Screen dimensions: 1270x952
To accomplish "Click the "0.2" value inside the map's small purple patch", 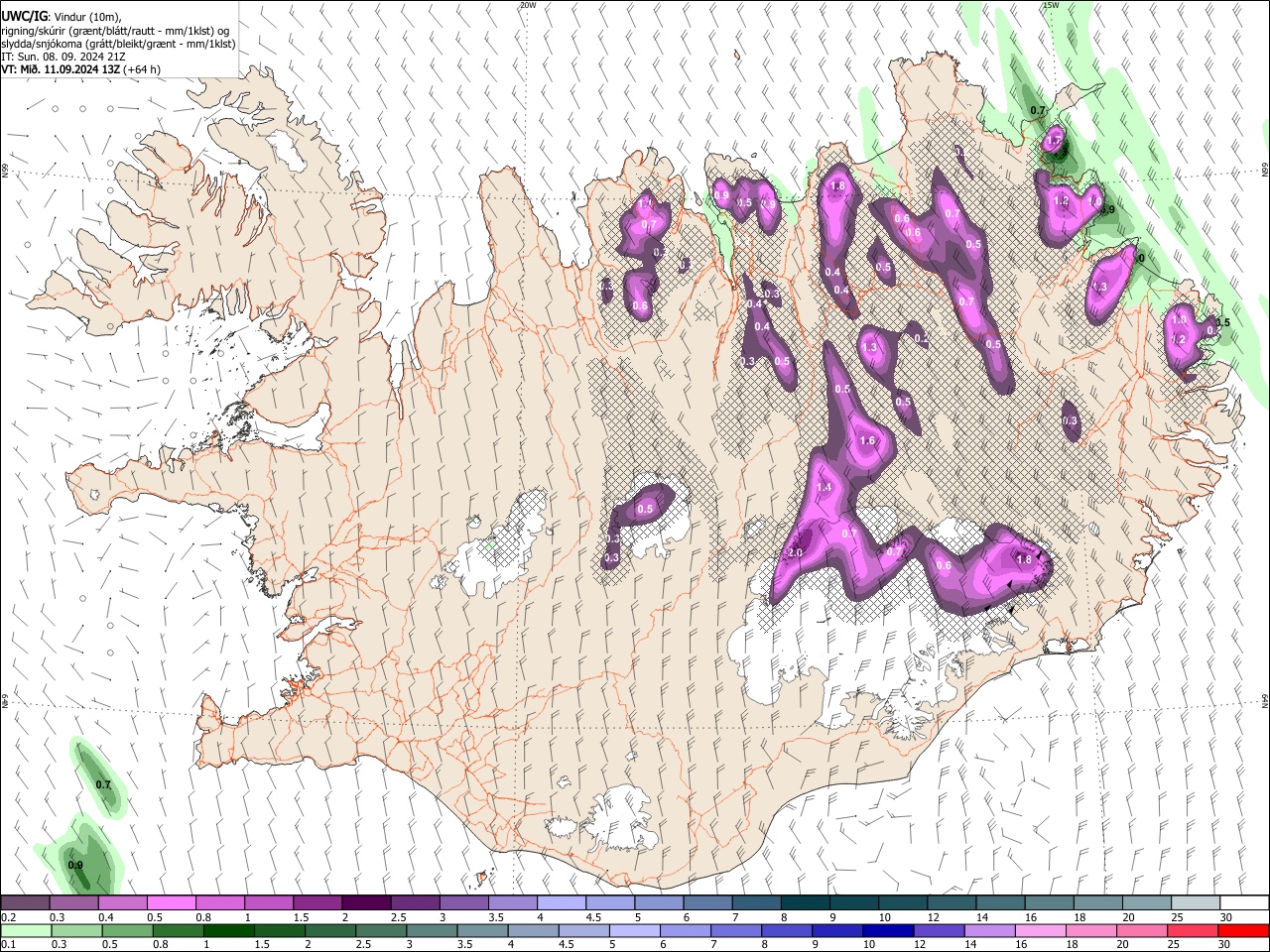I will 921,339.
